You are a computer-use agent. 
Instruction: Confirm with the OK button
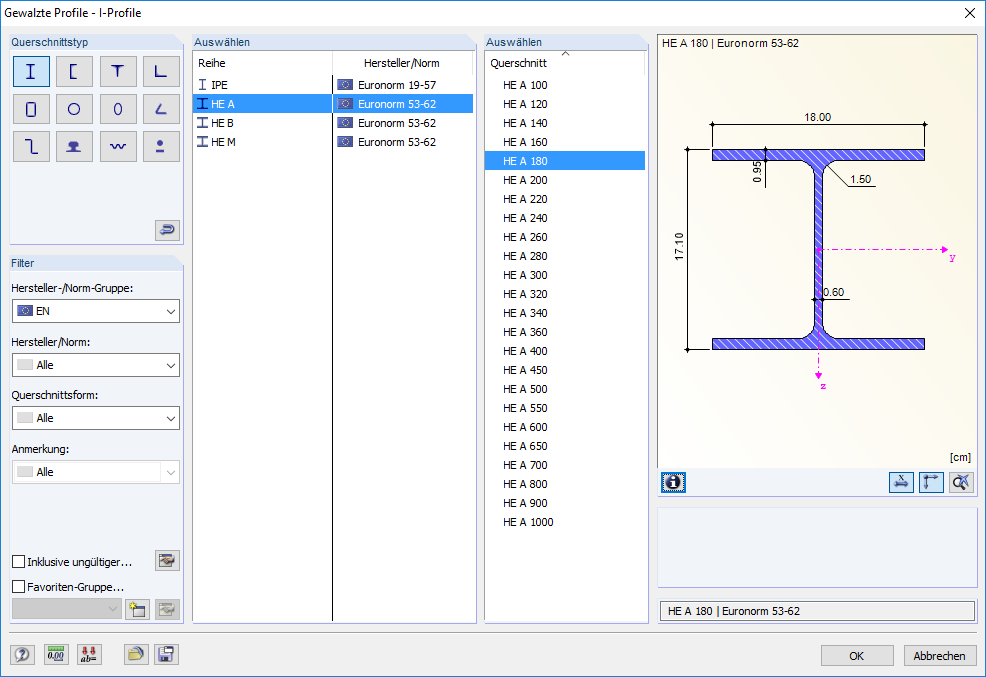(857, 656)
